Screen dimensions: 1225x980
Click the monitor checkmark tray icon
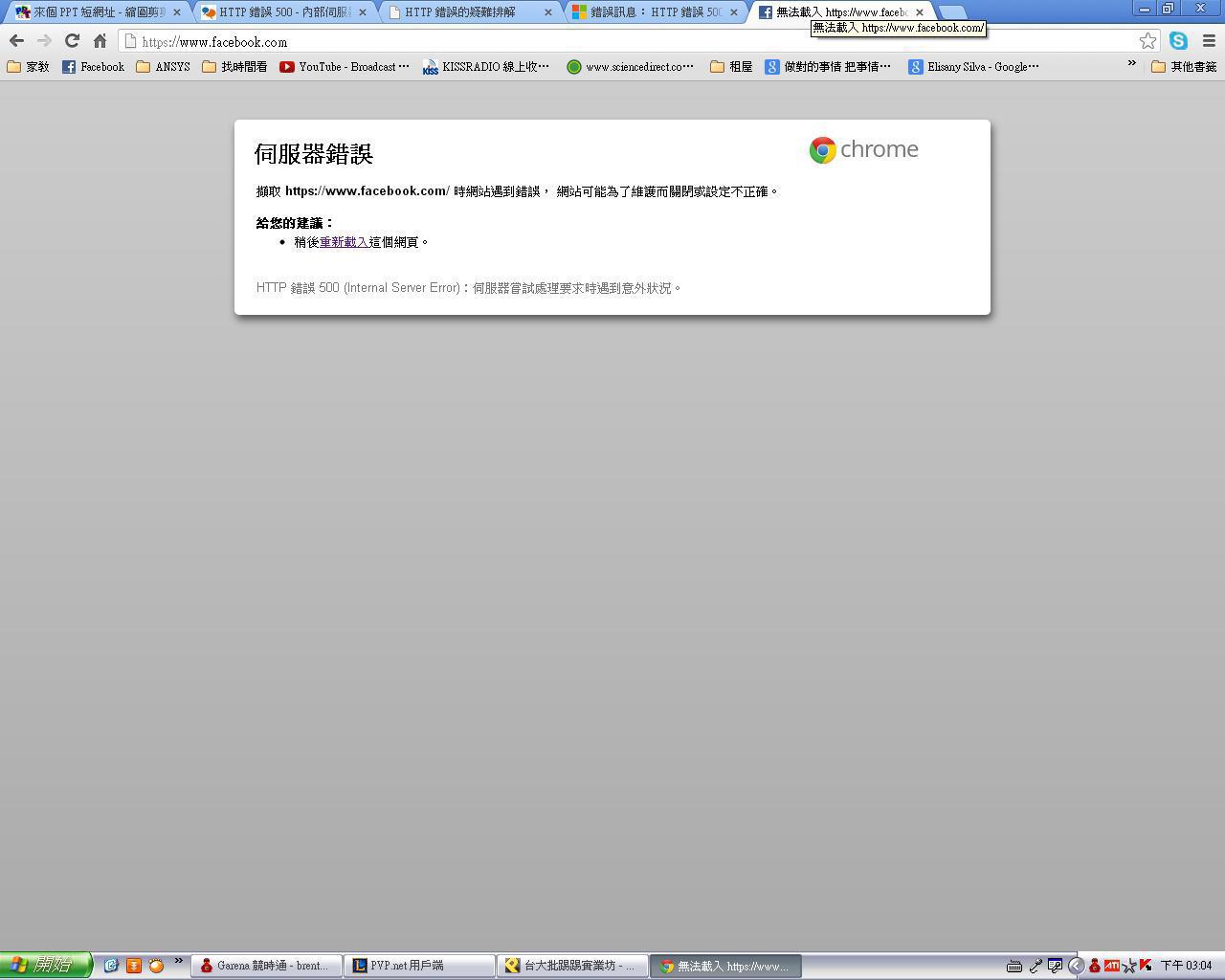[1055, 967]
